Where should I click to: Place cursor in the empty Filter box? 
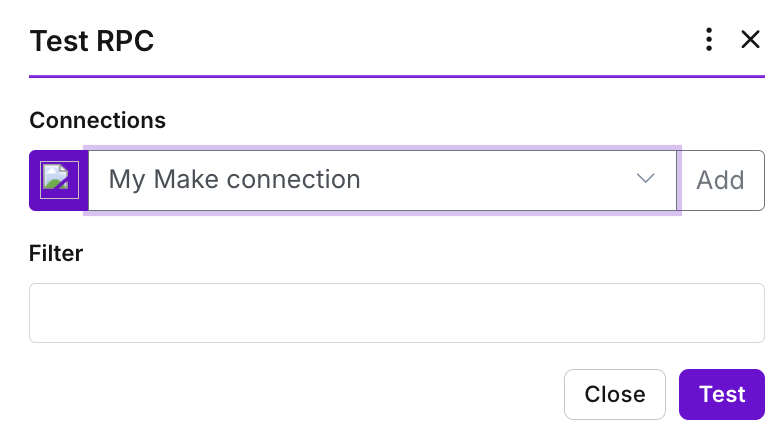point(396,313)
